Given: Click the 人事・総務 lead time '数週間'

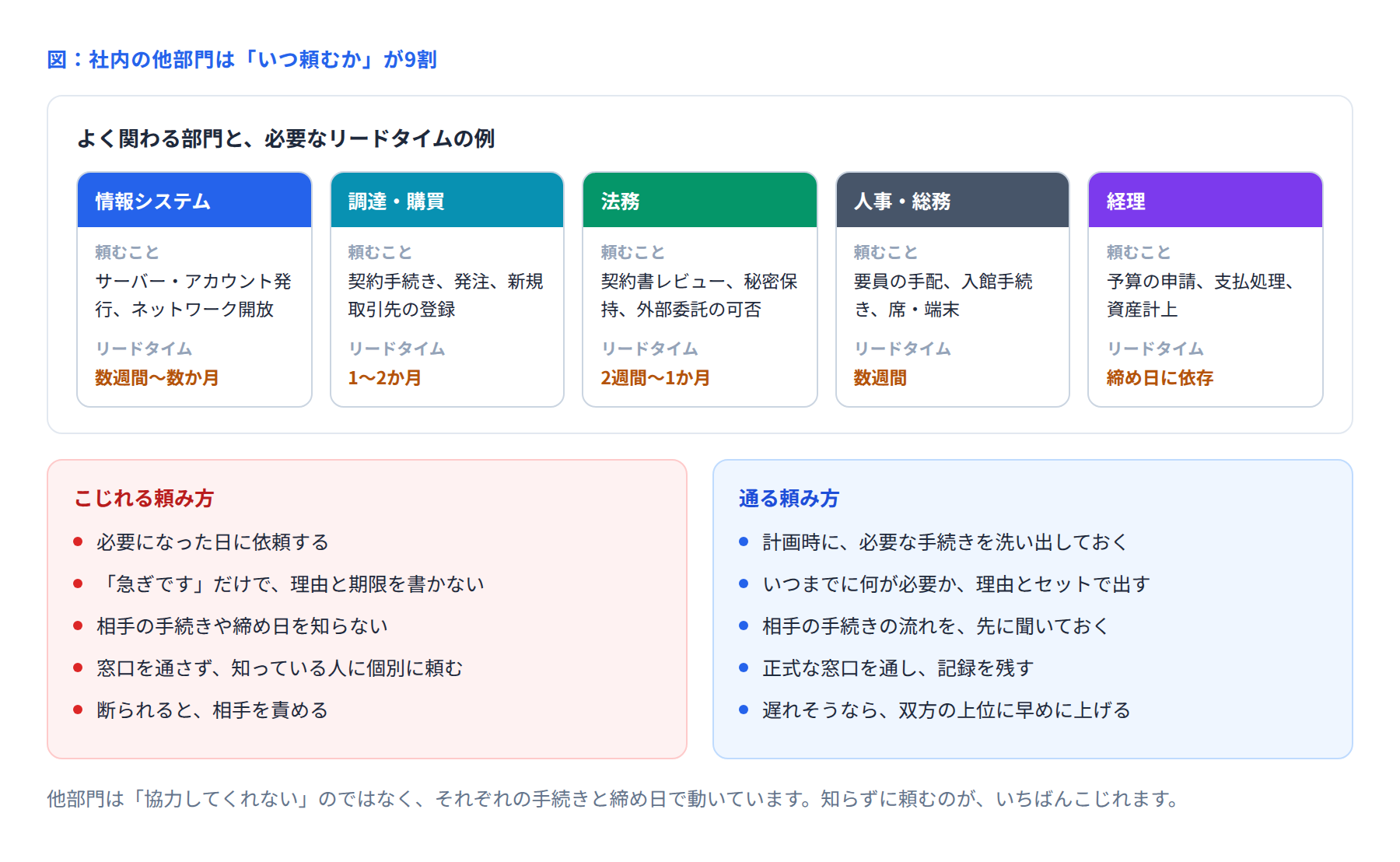Looking at the screenshot, I should pos(880,378).
